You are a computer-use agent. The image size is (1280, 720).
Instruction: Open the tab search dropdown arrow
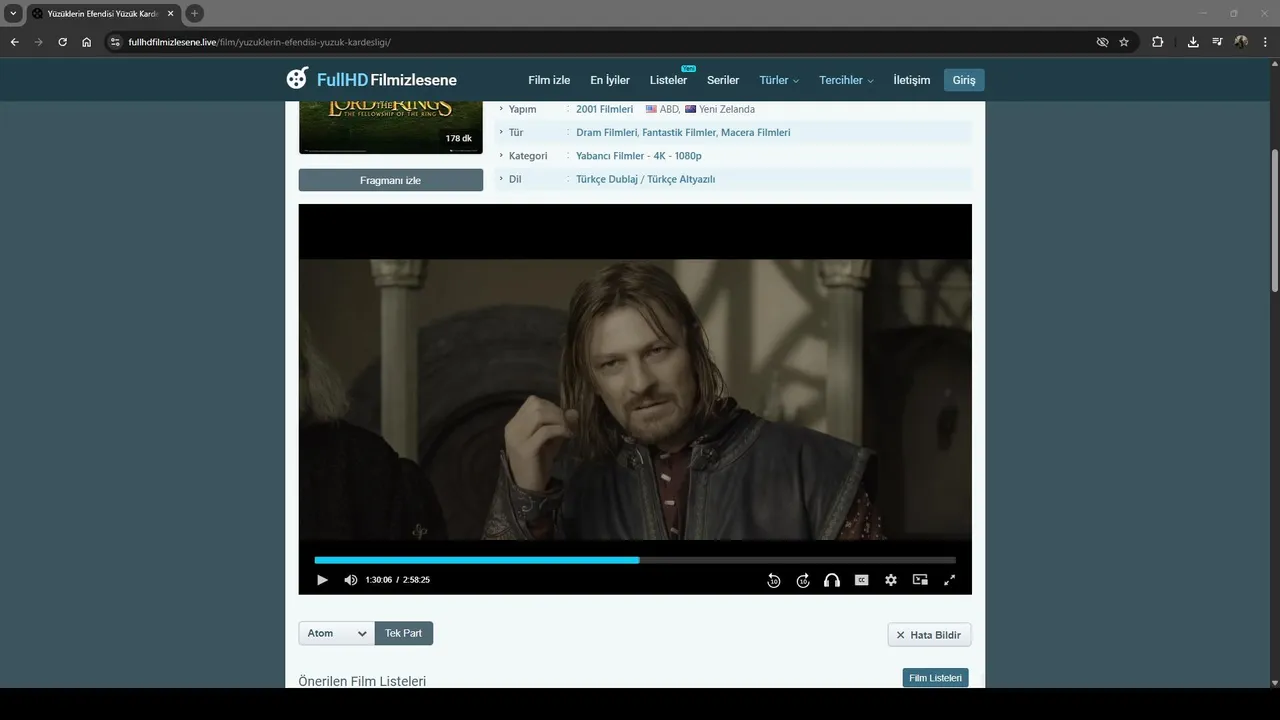pyautogui.click(x=13, y=13)
